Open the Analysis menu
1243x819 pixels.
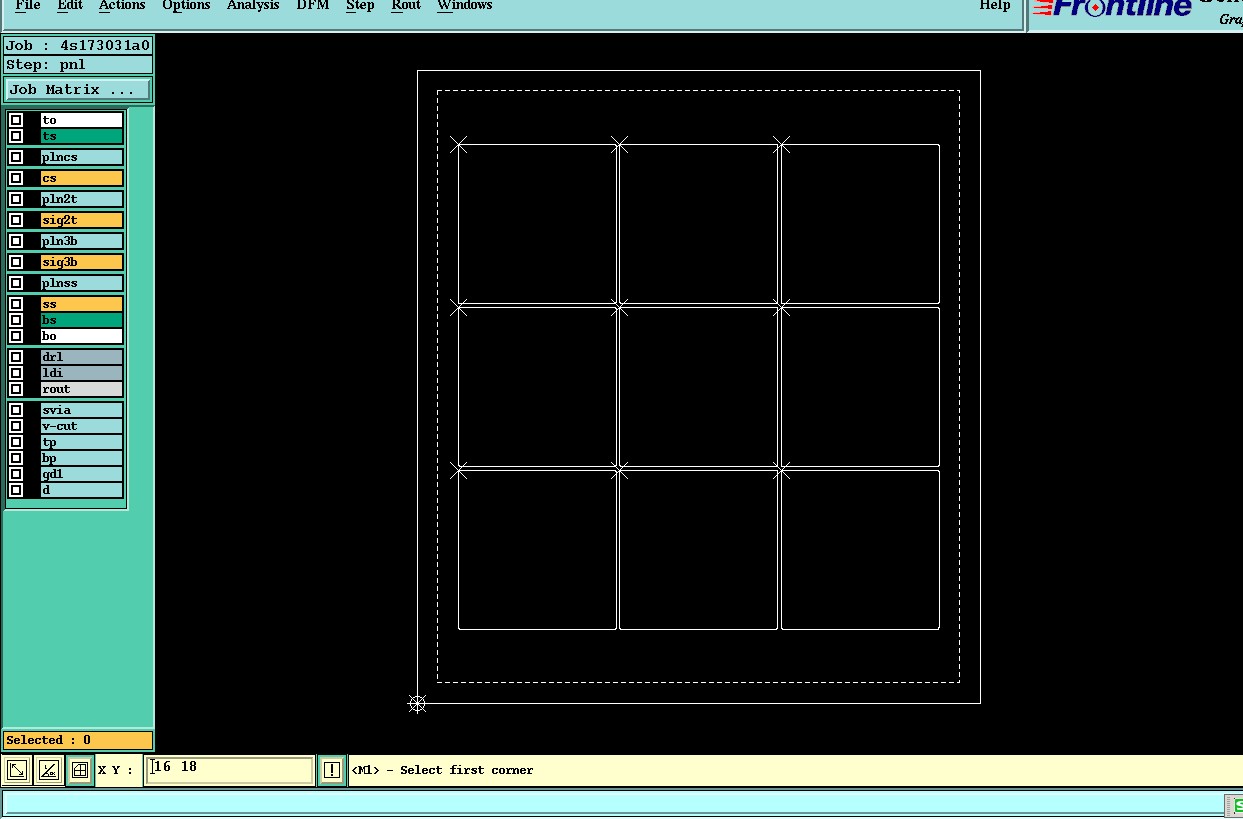click(253, 6)
